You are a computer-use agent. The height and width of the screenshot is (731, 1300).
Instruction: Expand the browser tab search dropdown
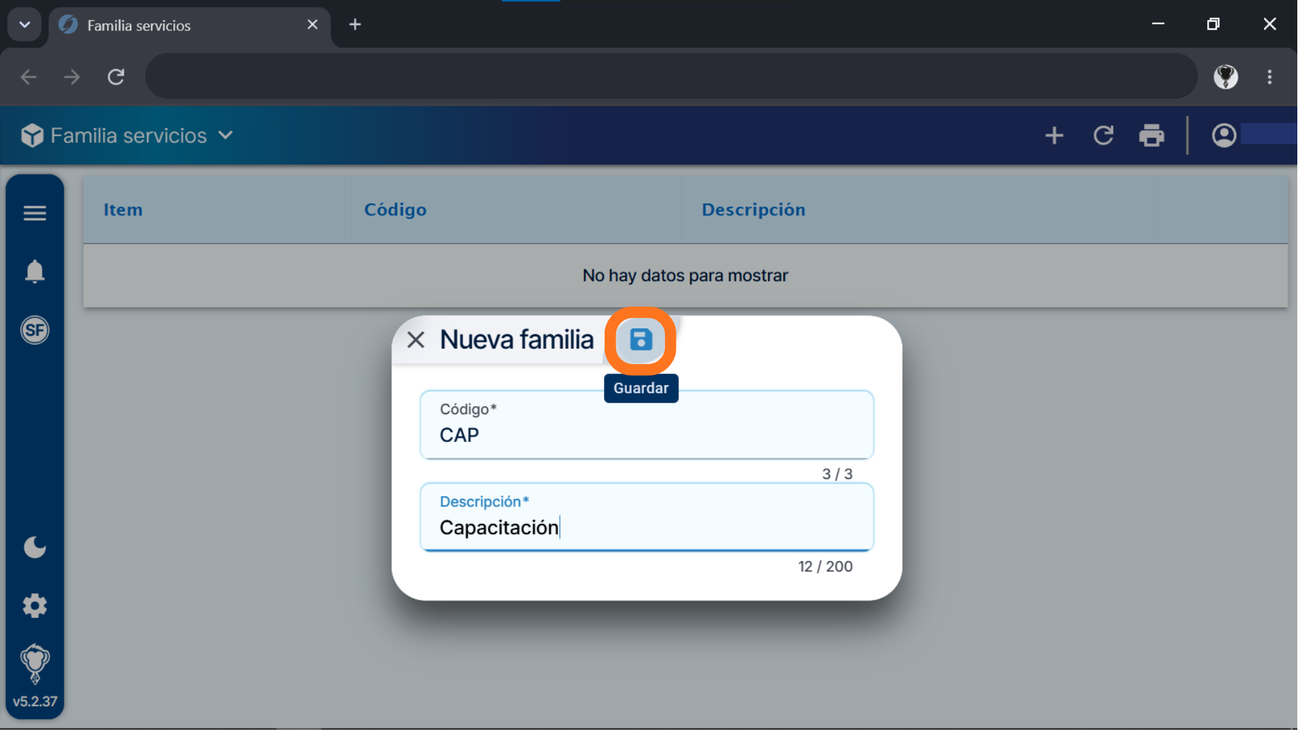coord(24,25)
